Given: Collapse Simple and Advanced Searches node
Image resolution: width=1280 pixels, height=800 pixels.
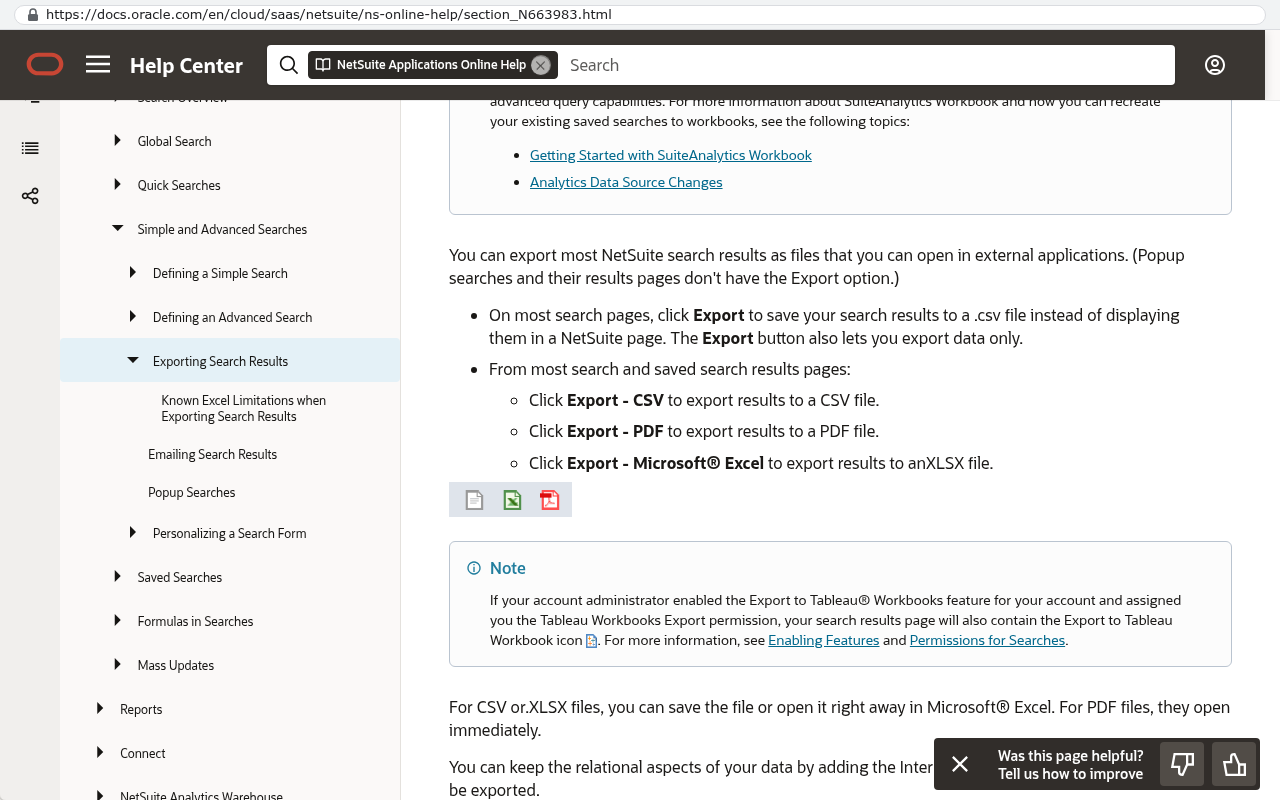Looking at the screenshot, I should pos(118,229).
